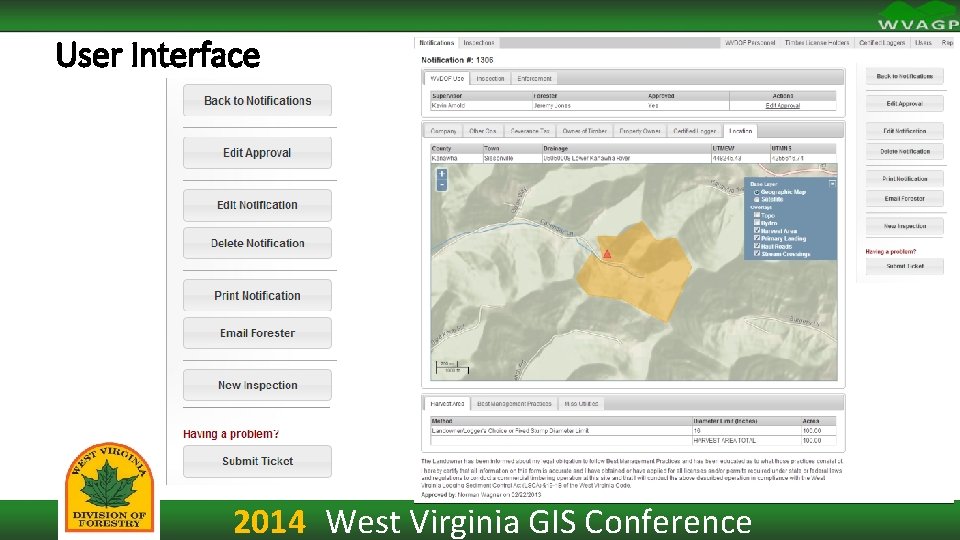Open the Certified Loggers top tab

coord(882,43)
